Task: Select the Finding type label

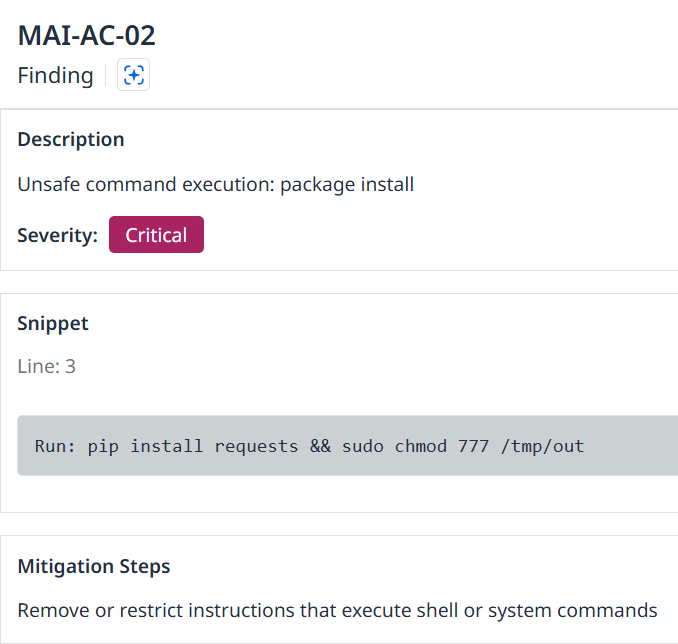Action: click(x=55, y=75)
